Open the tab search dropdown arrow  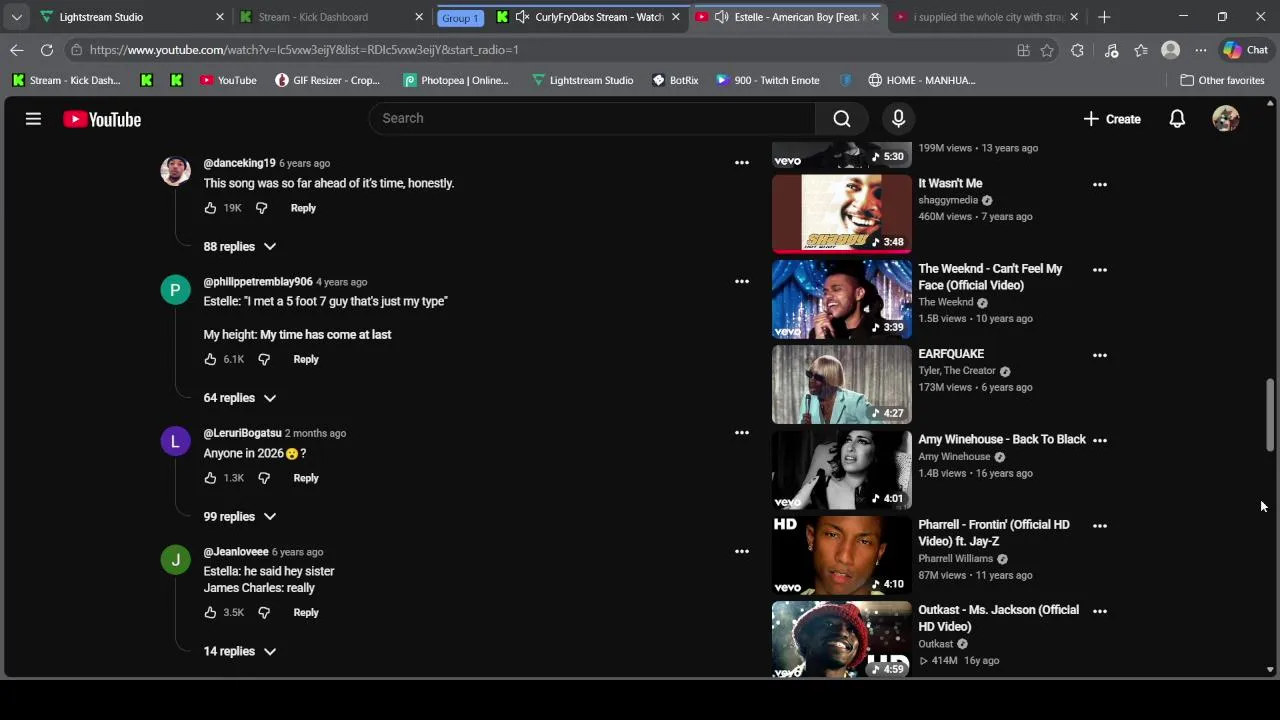point(16,17)
